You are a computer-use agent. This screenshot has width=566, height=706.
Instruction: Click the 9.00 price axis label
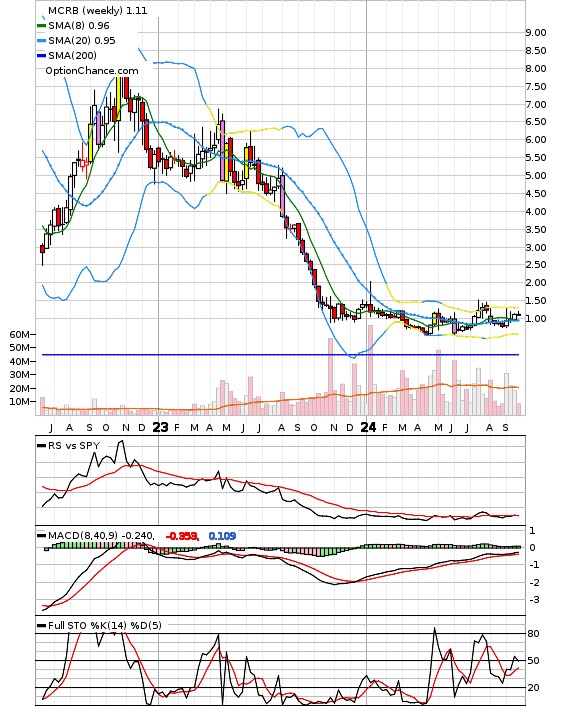535,32
